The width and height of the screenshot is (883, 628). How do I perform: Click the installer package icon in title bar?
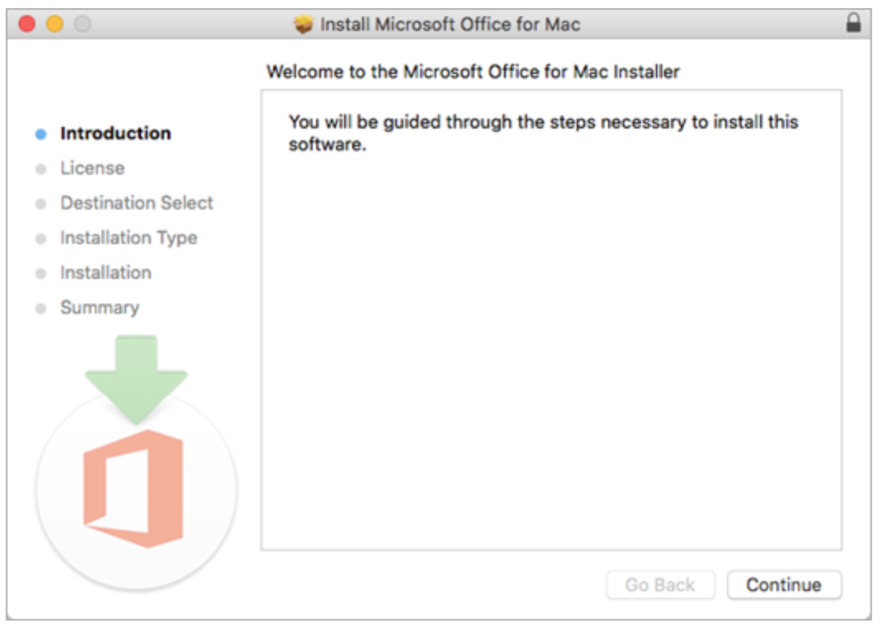[x=303, y=24]
